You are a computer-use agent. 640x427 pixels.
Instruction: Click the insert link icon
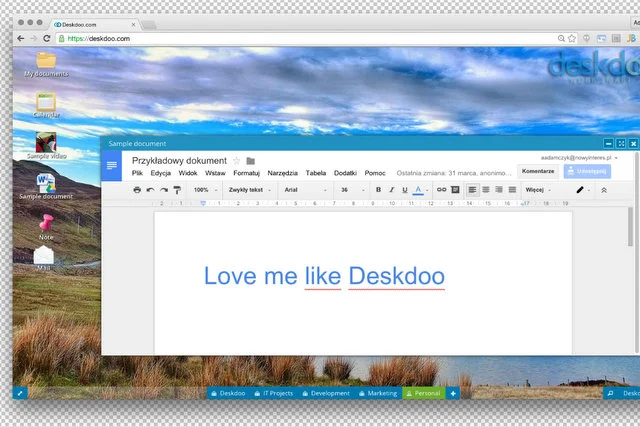(x=441, y=190)
